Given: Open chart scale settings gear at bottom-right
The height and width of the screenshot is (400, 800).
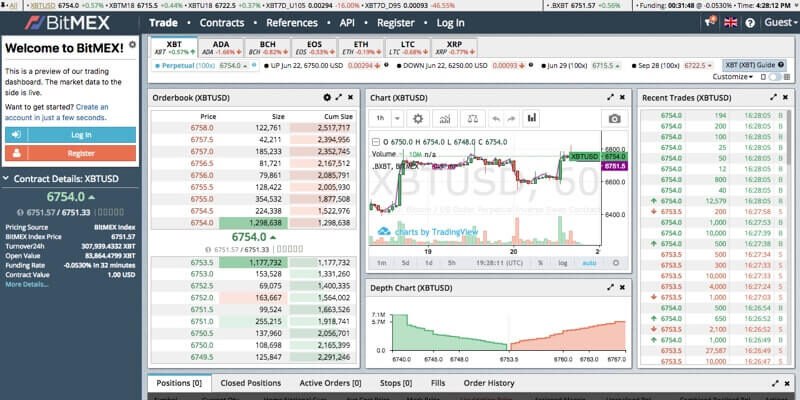Looking at the screenshot, I should pos(616,263).
